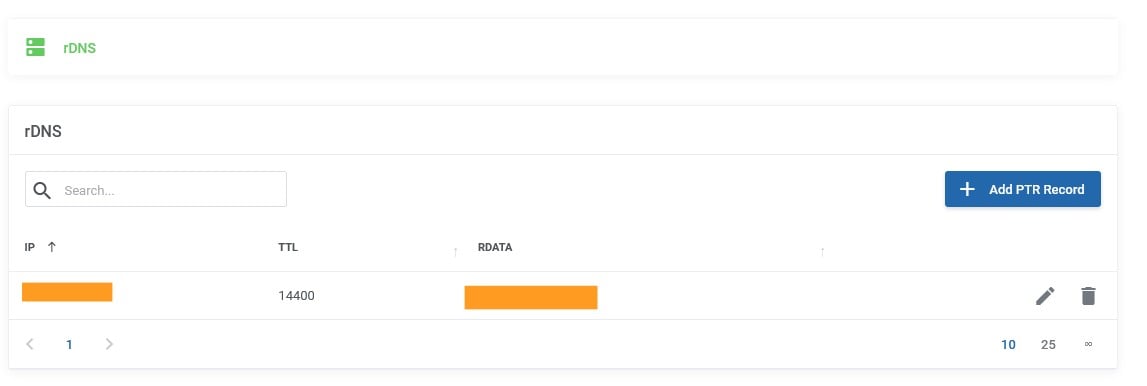The width and height of the screenshot is (1147, 386).
Task: Open the green rDNS breadcrumb link
Action: 79,48
